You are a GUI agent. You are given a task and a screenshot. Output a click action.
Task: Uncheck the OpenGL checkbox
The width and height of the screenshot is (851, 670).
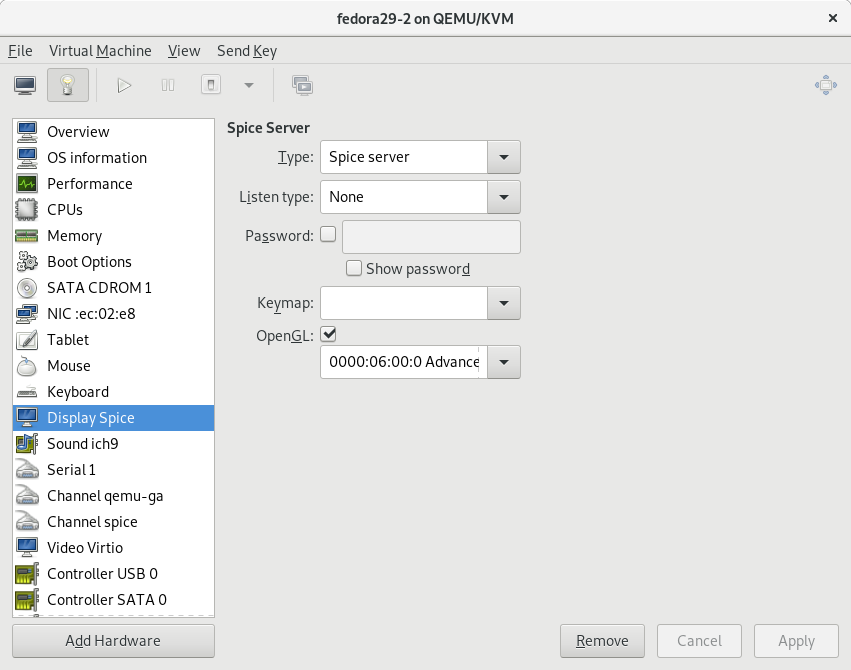[x=328, y=334]
